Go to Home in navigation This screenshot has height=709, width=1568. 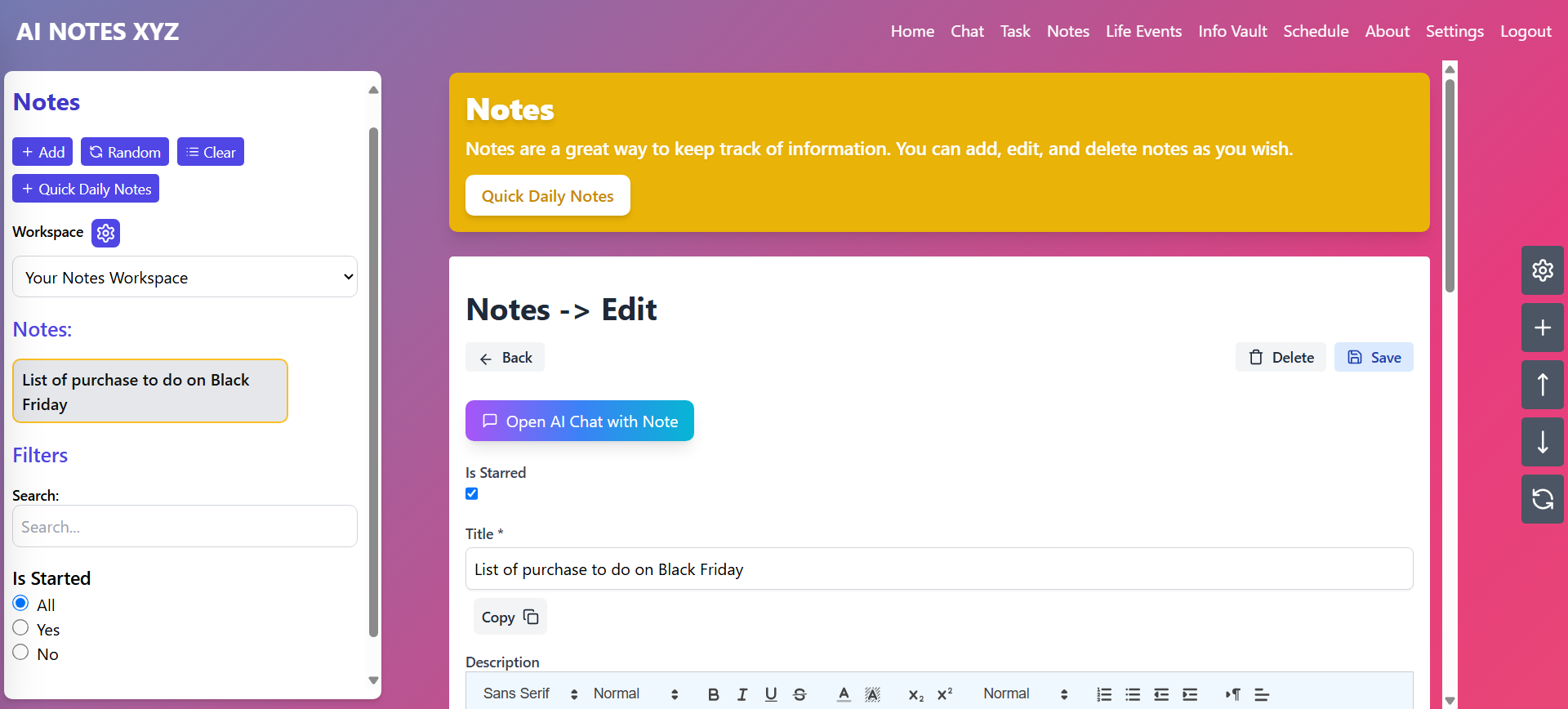click(x=912, y=31)
